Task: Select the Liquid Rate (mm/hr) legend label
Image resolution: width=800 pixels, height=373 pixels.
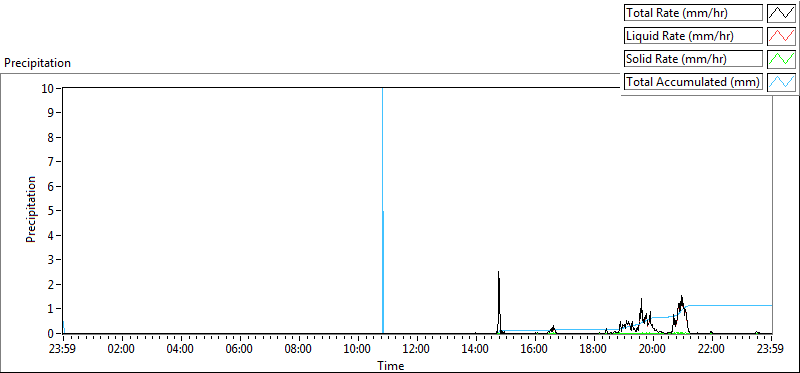Action: point(694,36)
